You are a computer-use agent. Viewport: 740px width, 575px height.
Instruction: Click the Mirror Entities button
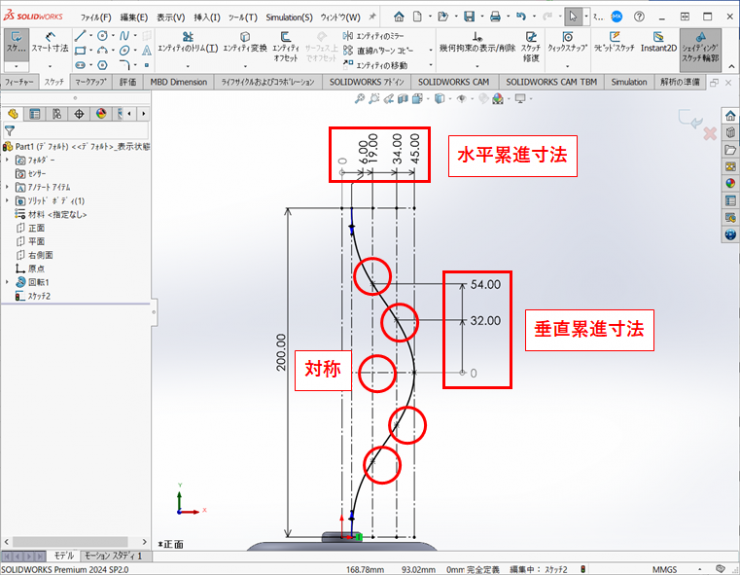[x=376, y=35]
